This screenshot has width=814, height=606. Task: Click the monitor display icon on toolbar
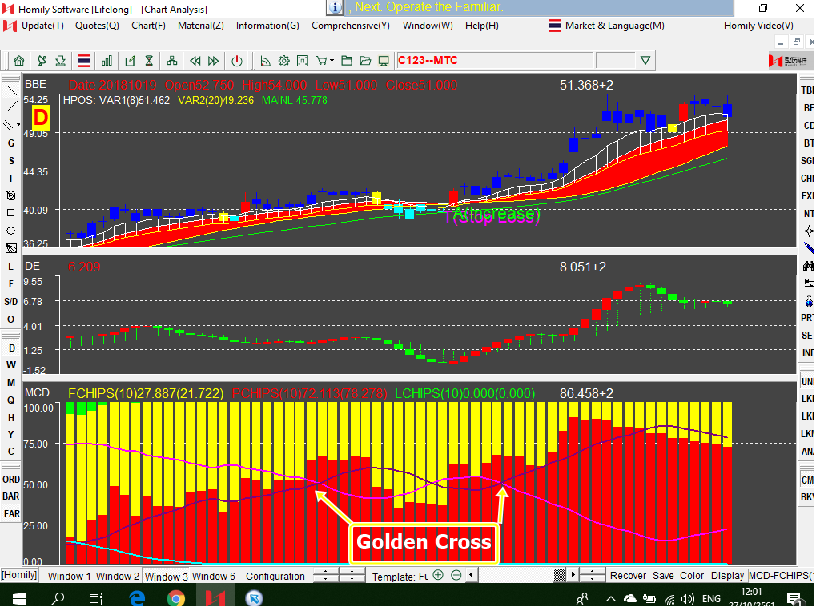point(382,61)
